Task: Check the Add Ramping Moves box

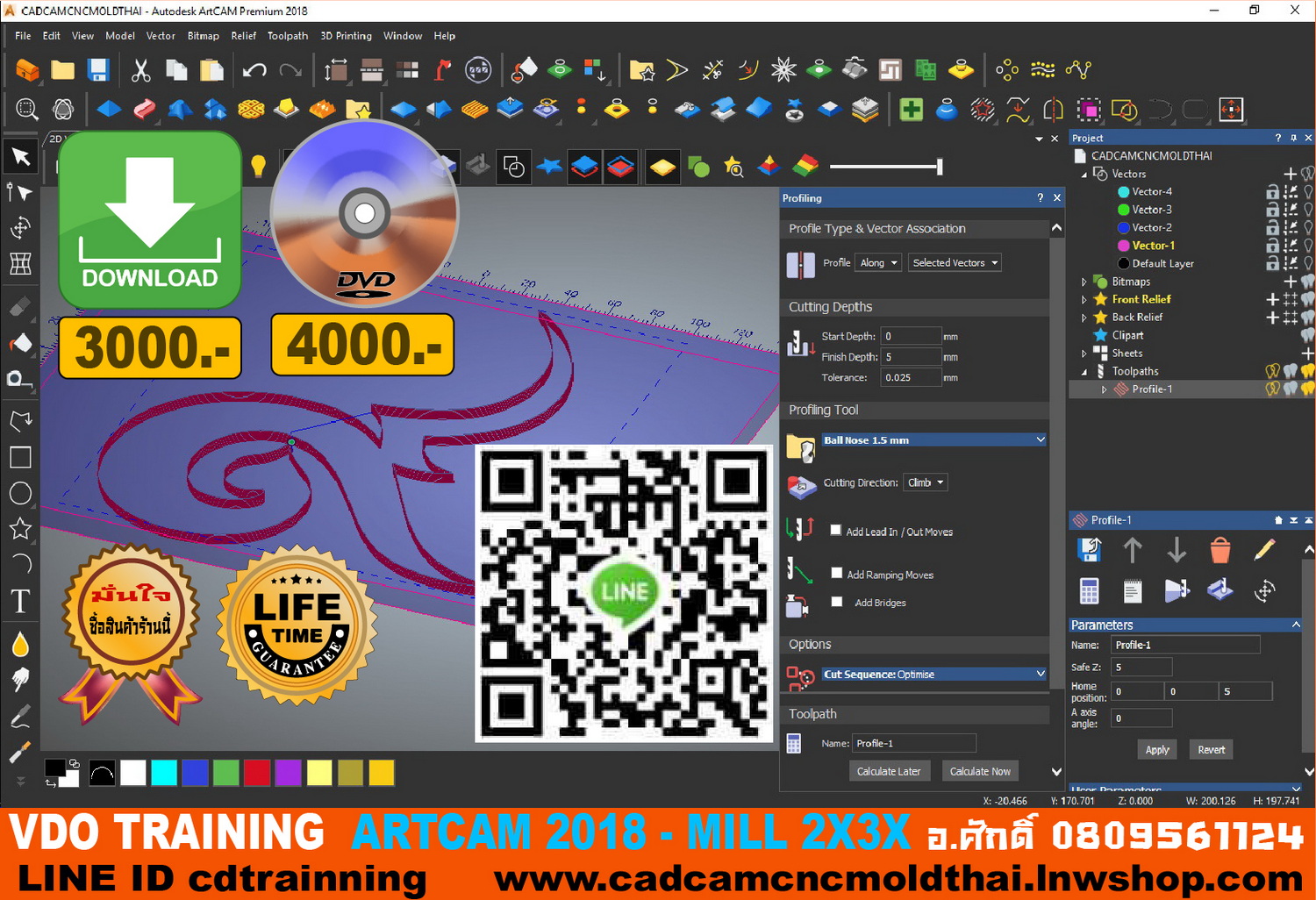Action: point(837,573)
